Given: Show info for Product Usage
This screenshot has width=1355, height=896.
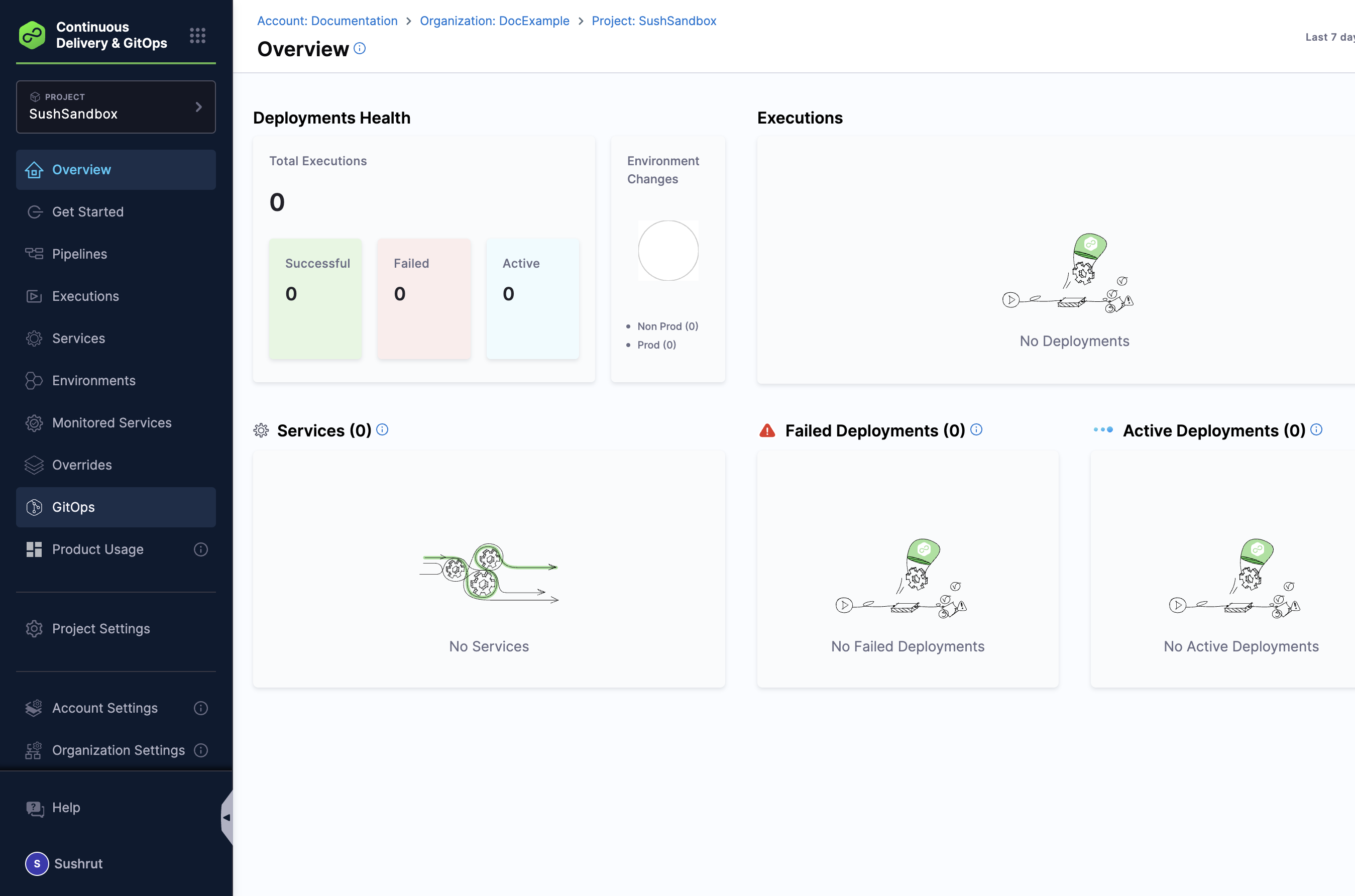Looking at the screenshot, I should coord(200,549).
